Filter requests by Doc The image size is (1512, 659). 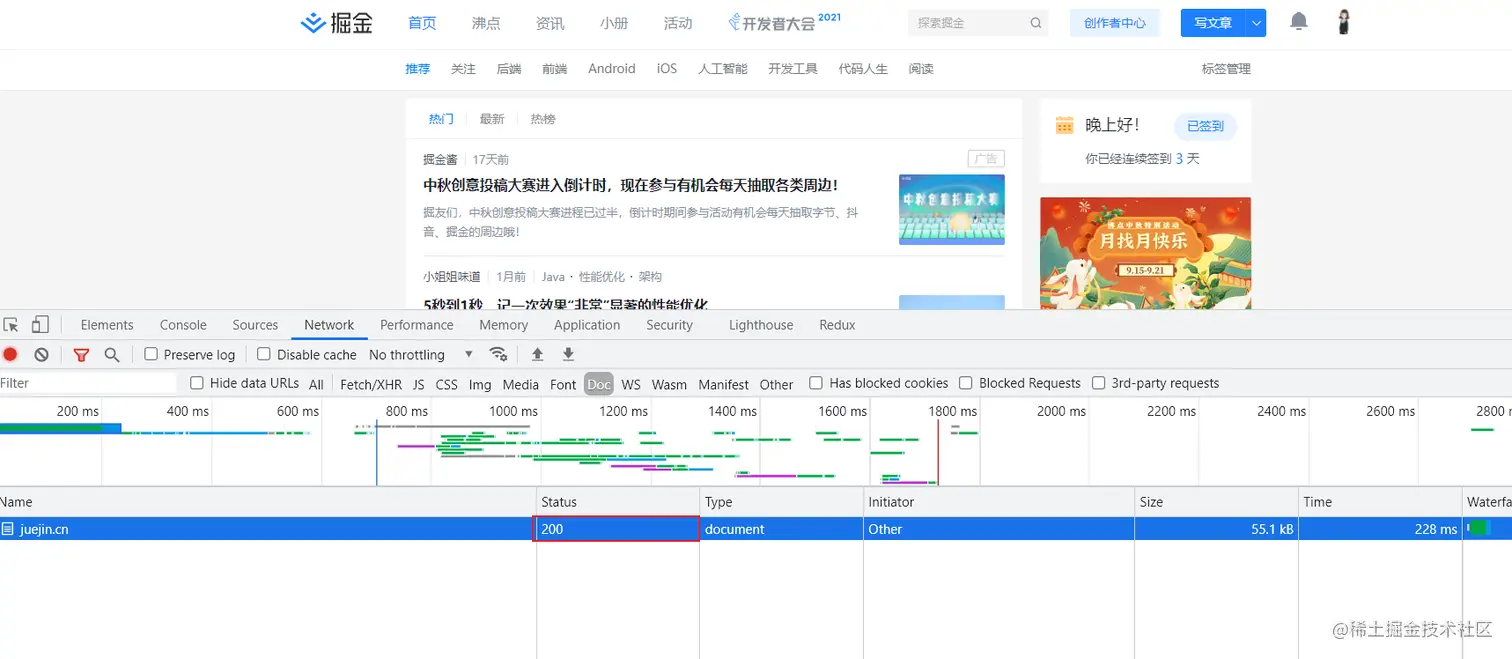(x=599, y=384)
